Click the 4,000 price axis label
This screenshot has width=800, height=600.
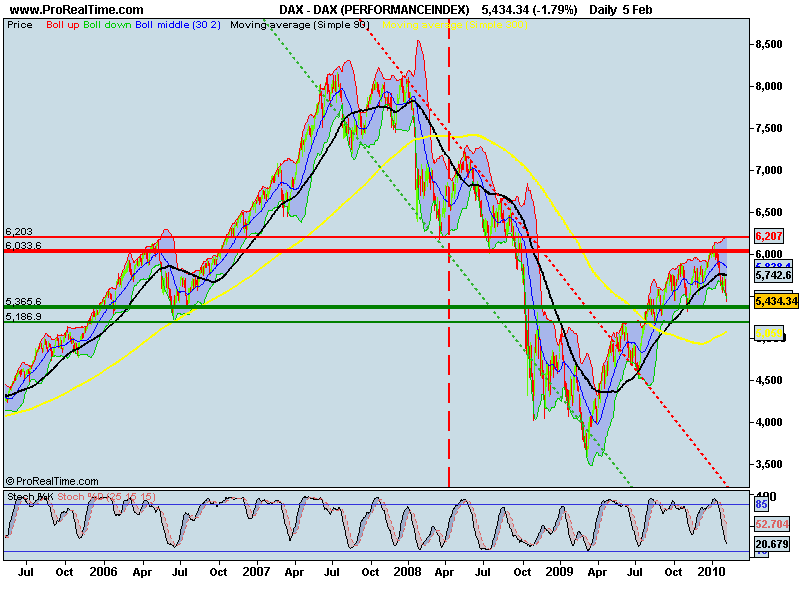[x=768, y=422]
